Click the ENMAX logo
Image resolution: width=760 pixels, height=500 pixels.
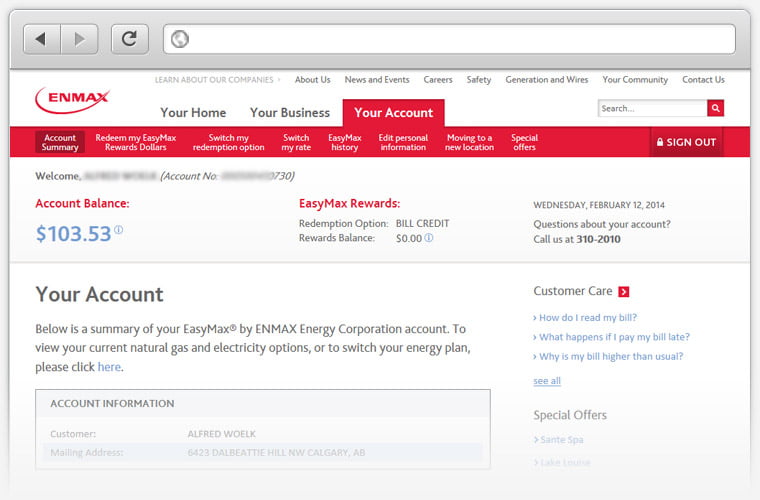pos(72,100)
